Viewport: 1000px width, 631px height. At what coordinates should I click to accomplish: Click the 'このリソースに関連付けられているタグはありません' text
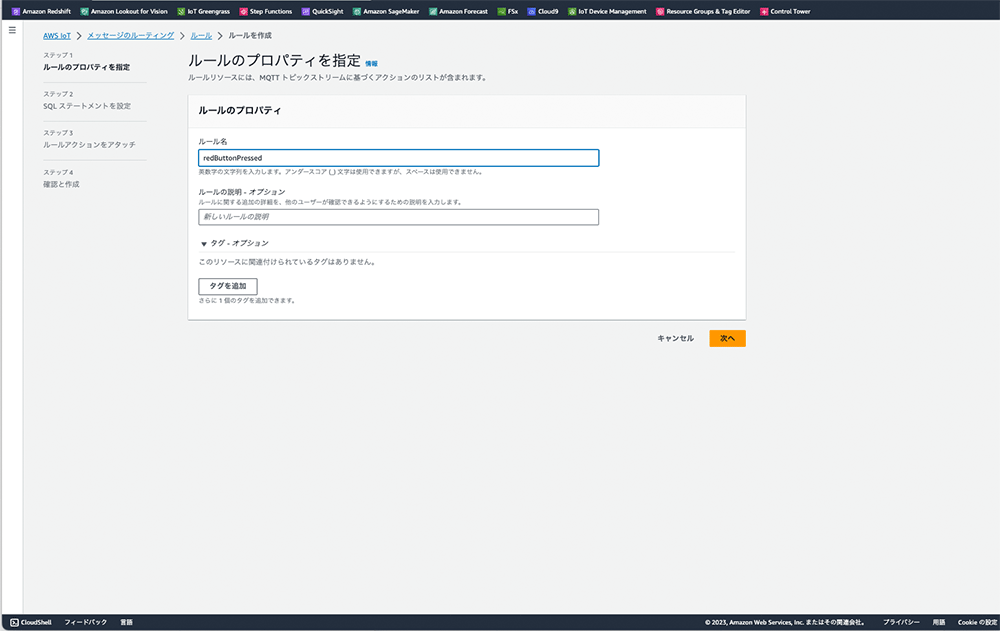pyautogui.click(x=288, y=262)
